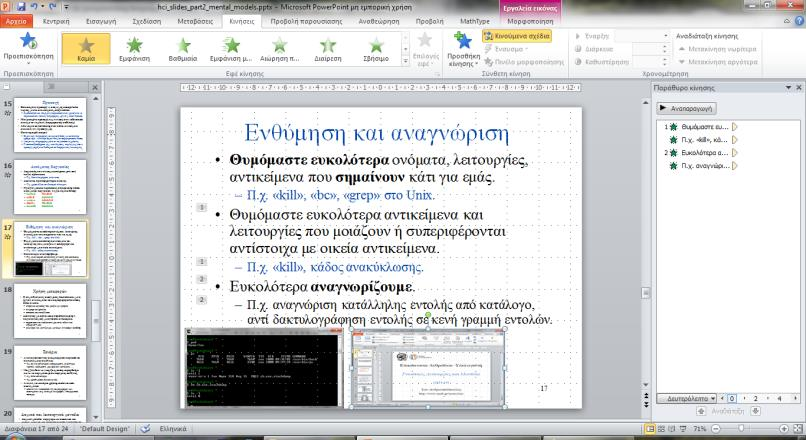806x440 pixels.
Task: Select the Καμία (none) animation effect
Action: click(x=86, y=49)
